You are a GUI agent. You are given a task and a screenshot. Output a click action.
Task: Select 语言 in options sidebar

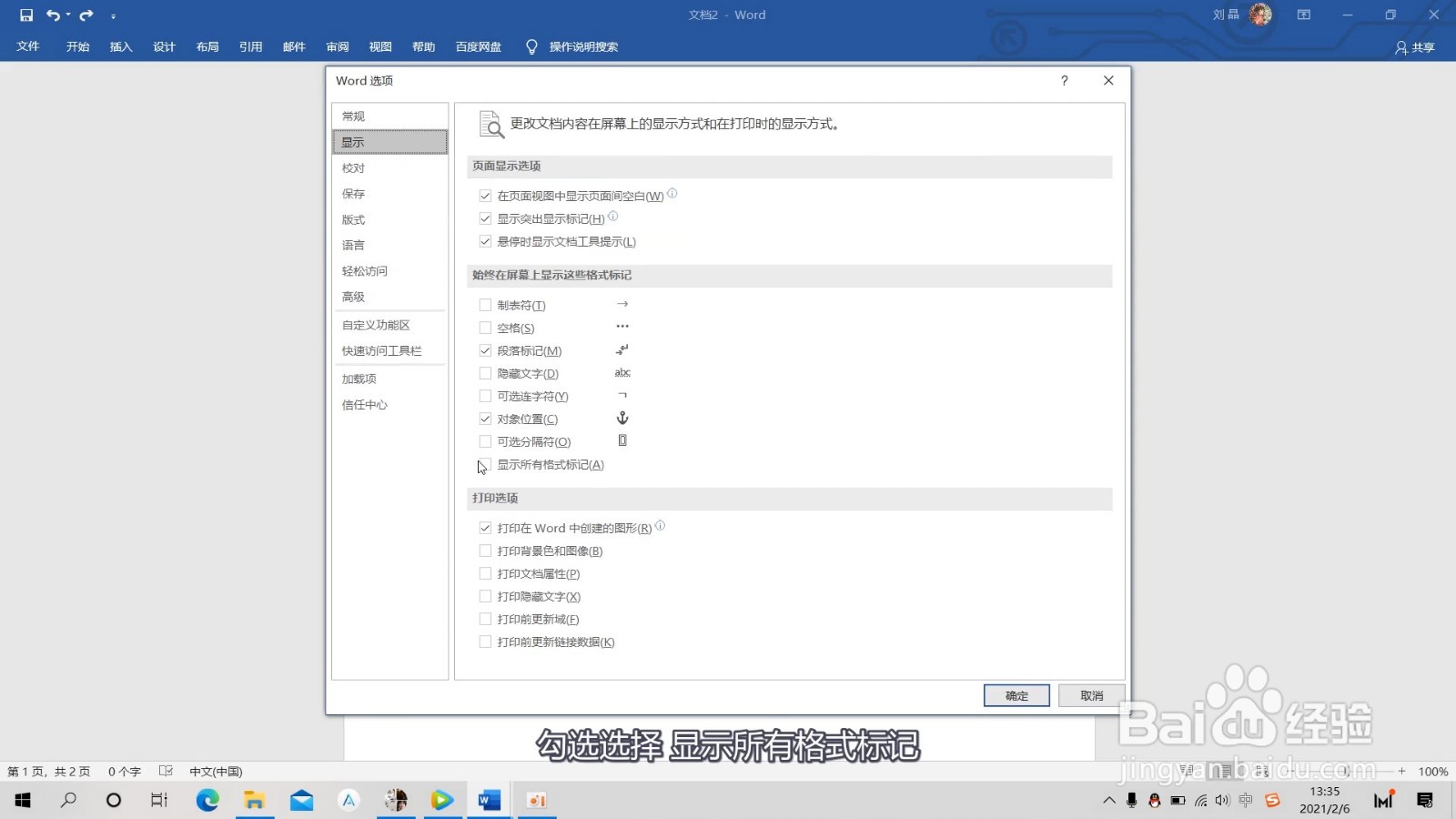(x=389, y=245)
